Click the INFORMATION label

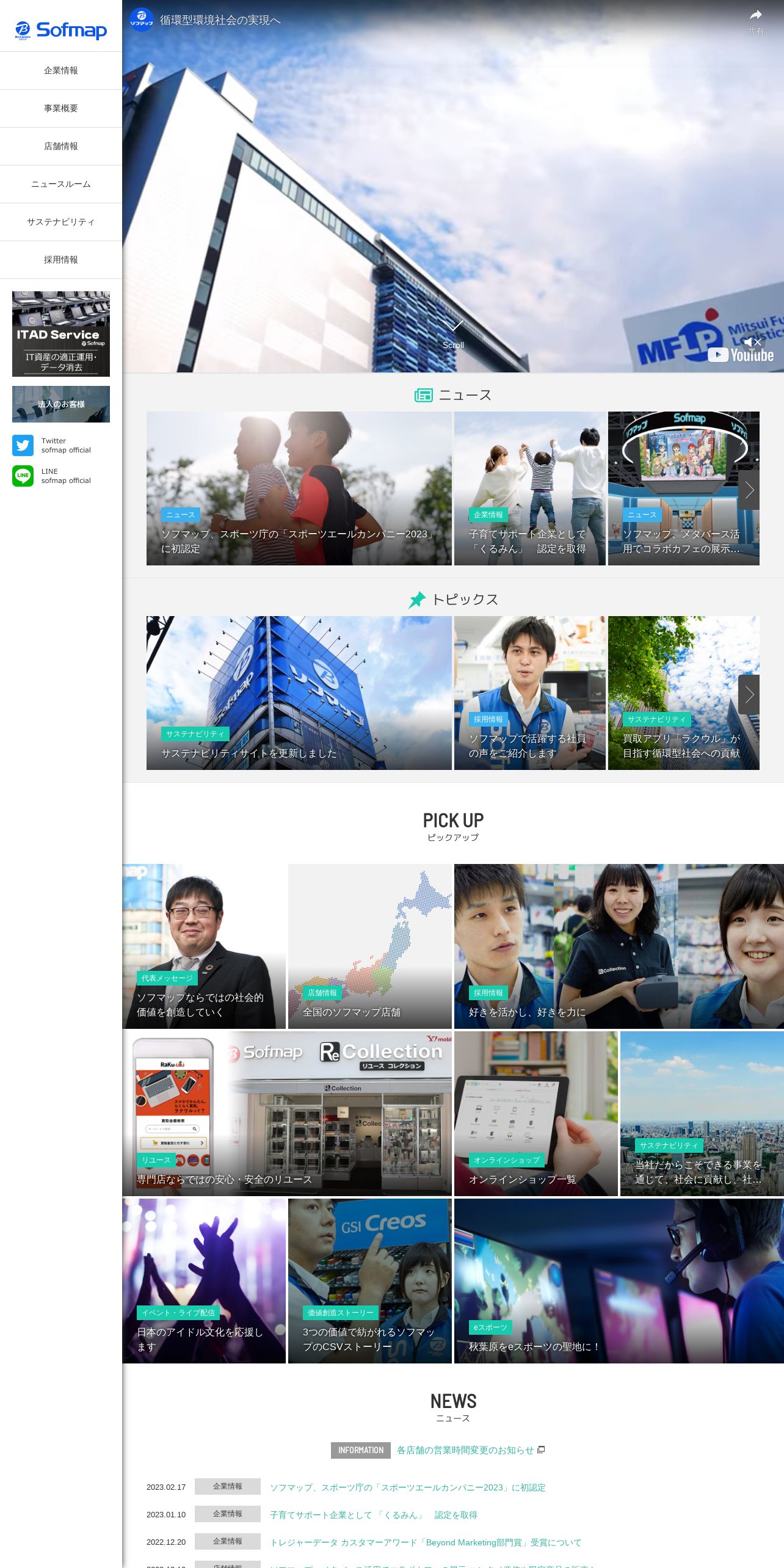(361, 1450)
